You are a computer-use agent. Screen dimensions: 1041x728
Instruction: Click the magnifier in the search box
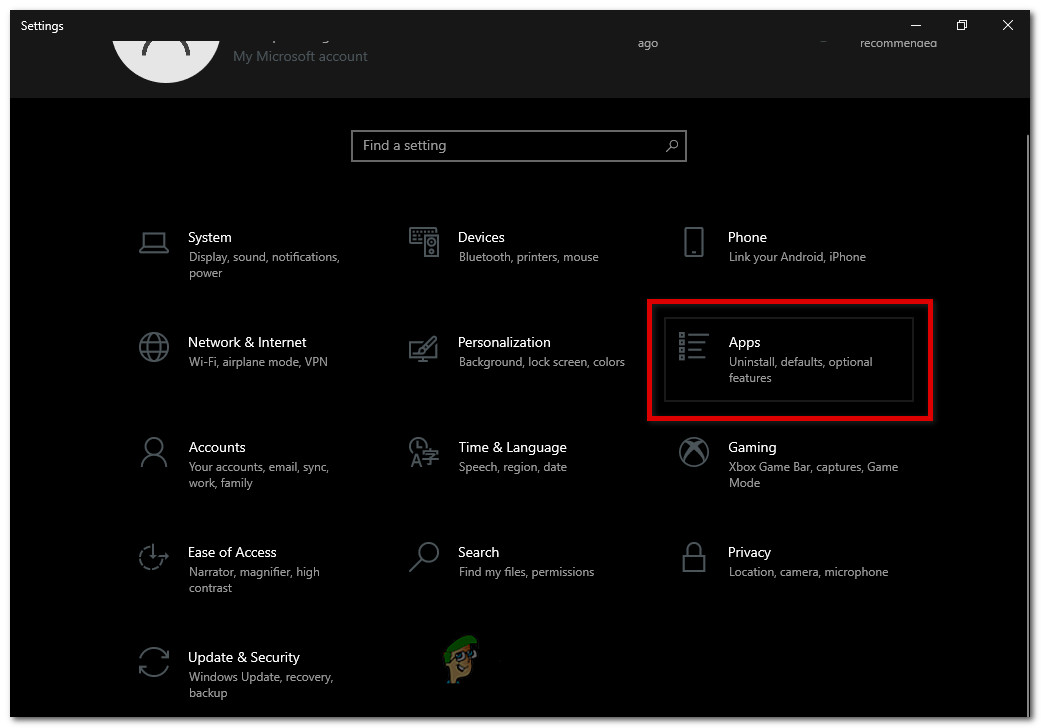pos(672,145)
